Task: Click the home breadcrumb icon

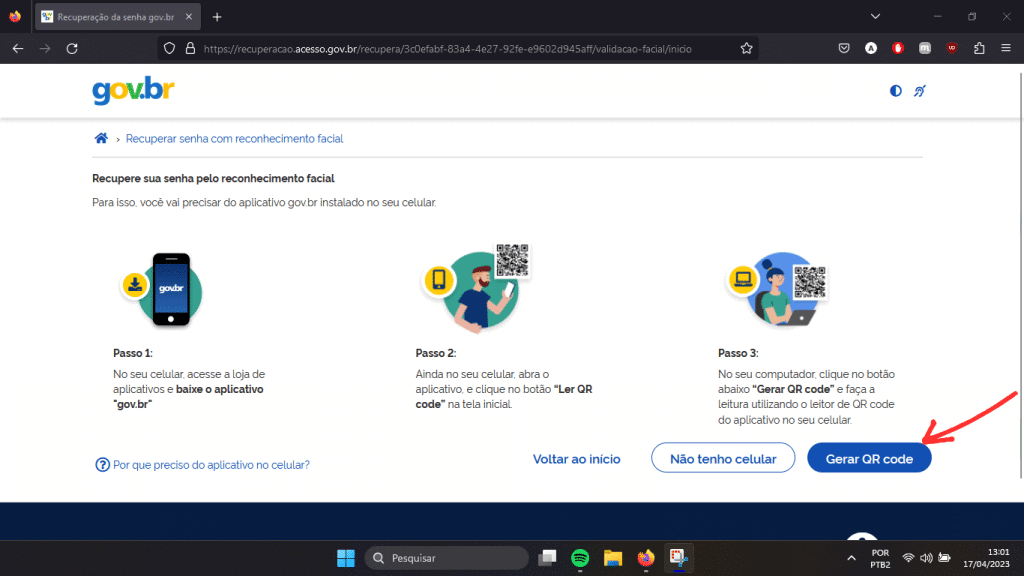Action: tap(101, 138)
